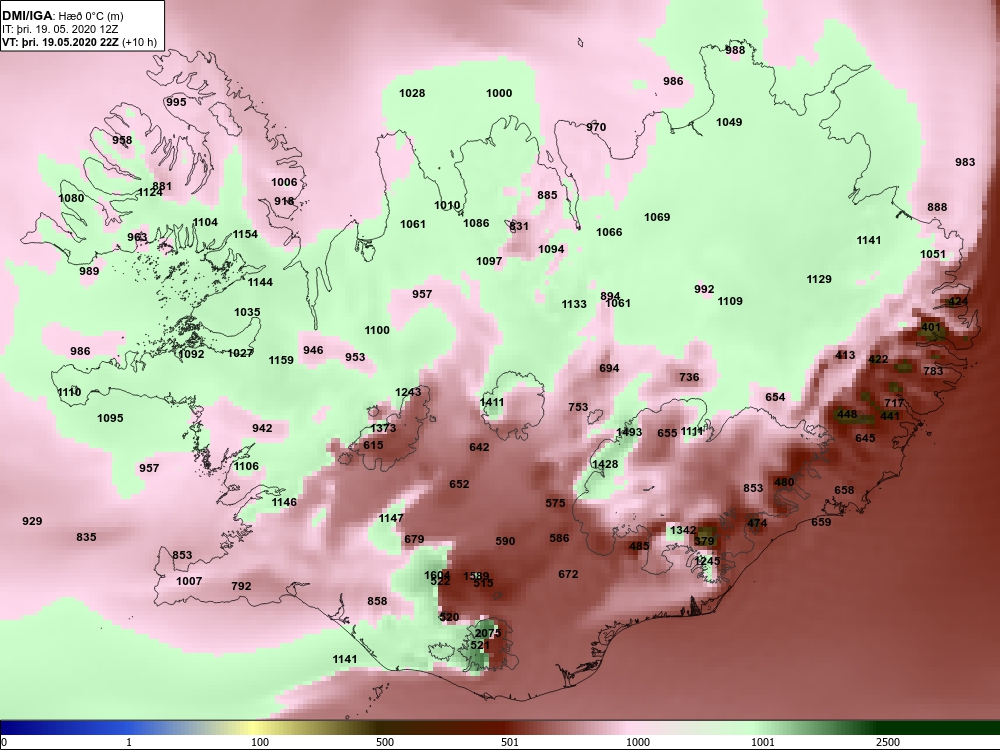
Task: Click the height value 590
Action: coord(505,541)
